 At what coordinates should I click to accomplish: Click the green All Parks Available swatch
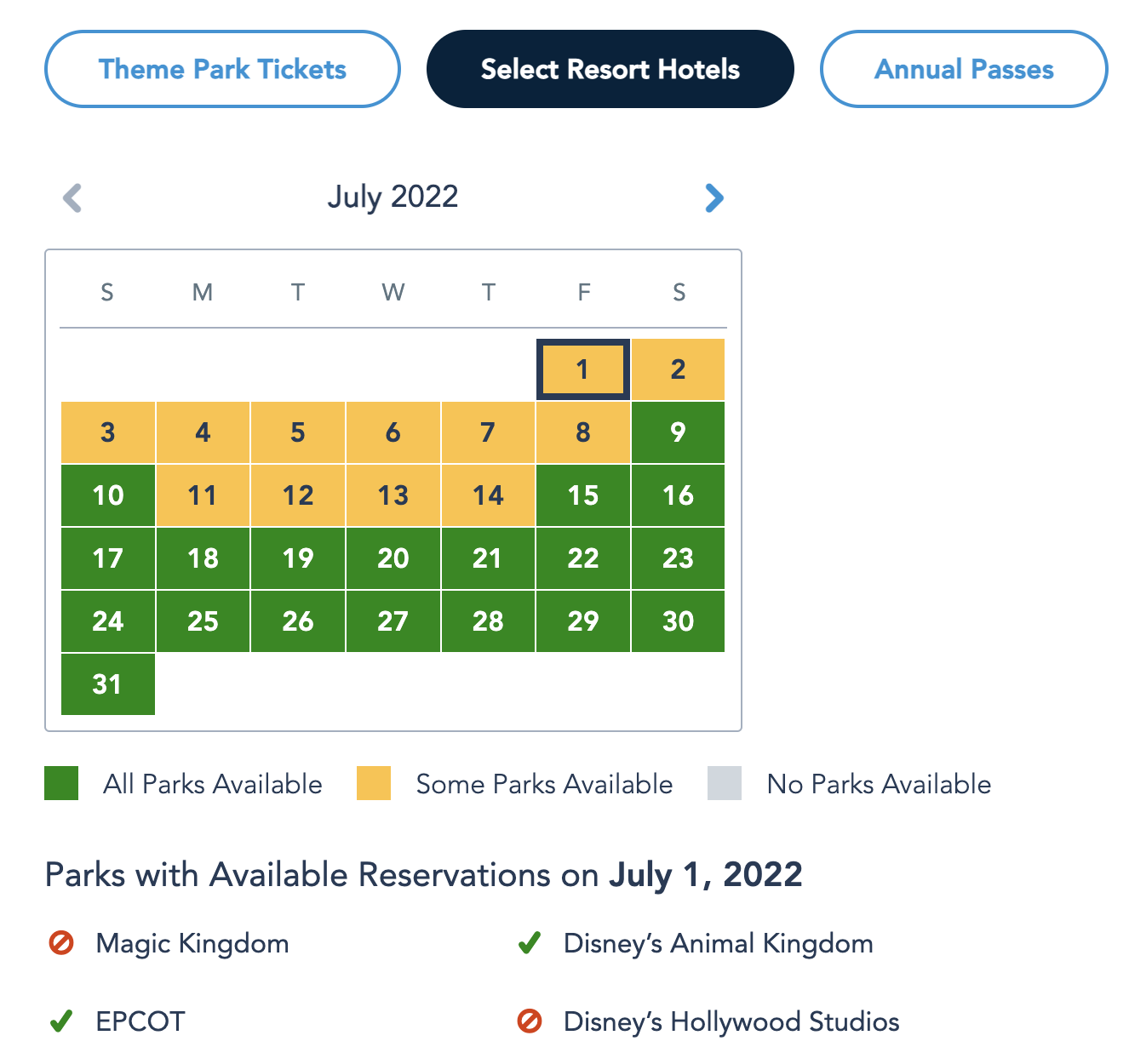61,783
